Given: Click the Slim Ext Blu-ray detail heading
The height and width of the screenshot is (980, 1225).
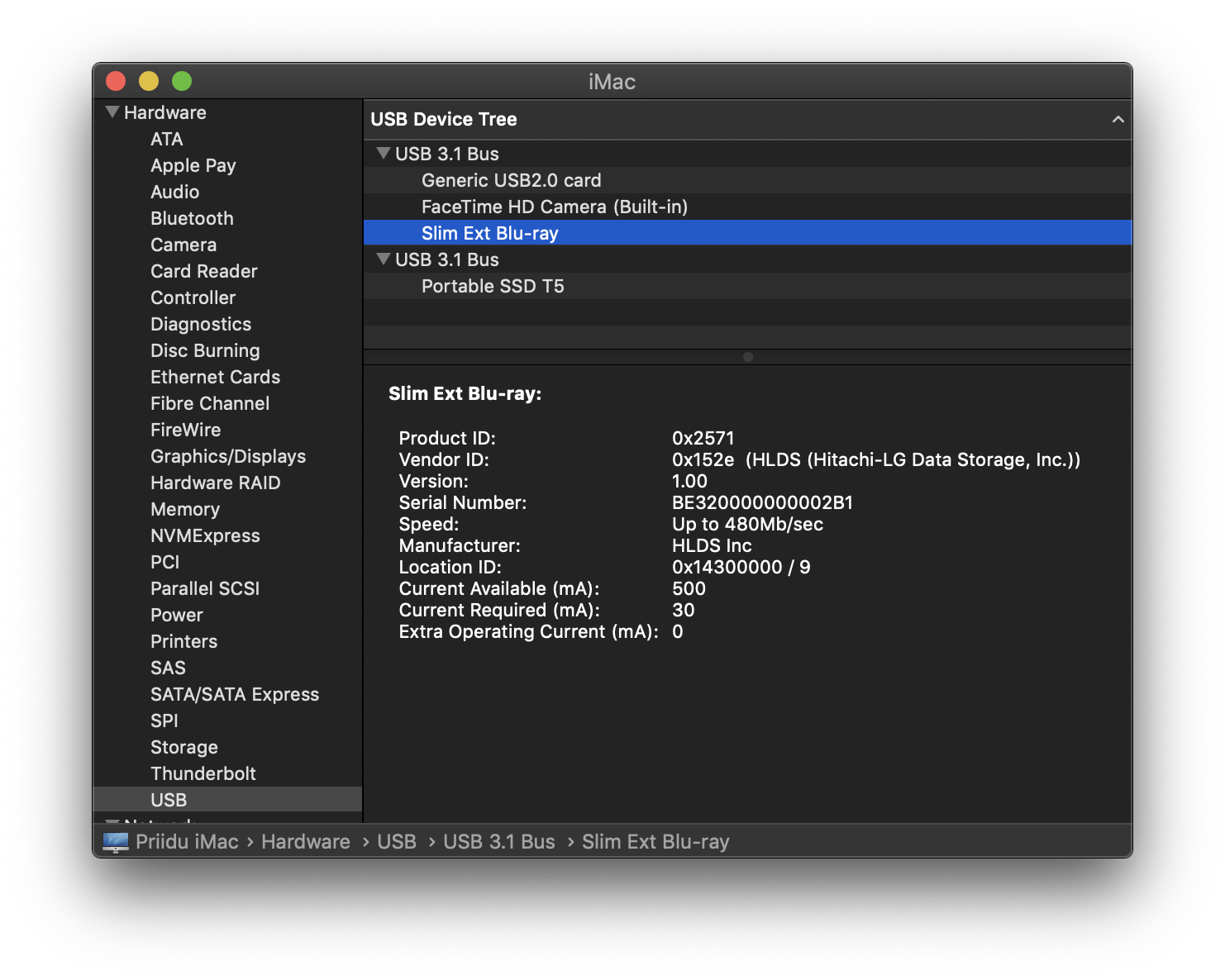Looking at the screenshot, I should (x=465, y=393).
